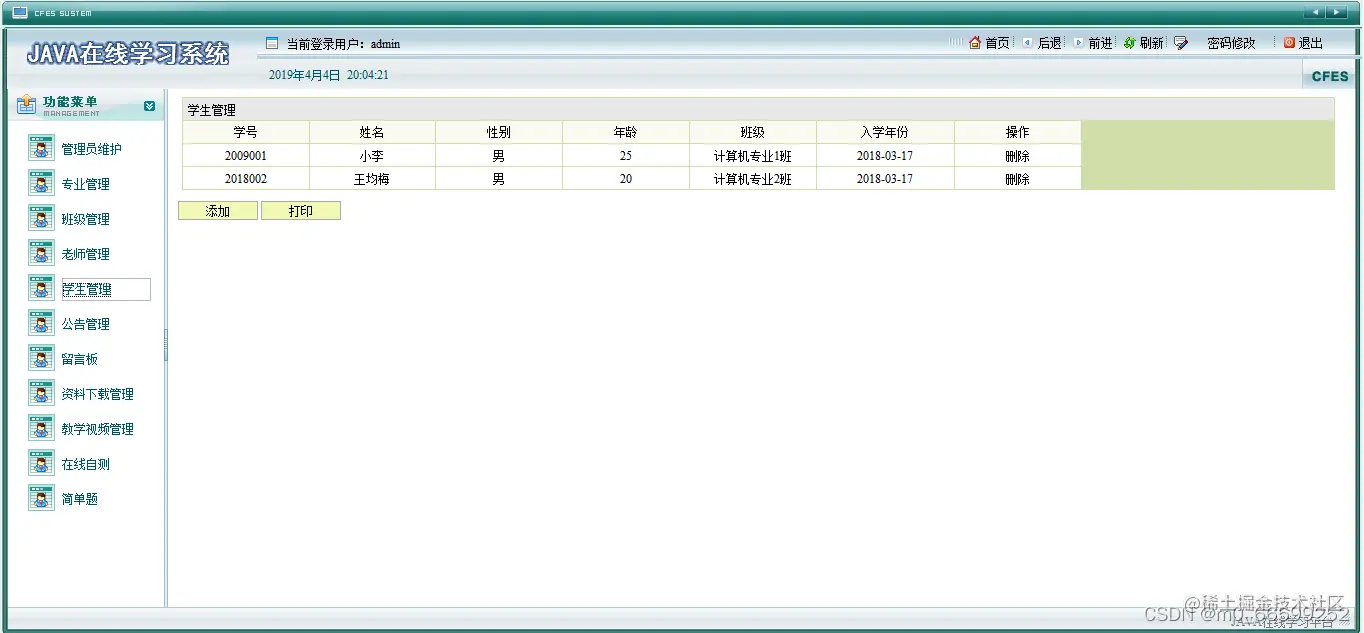This screenshot has height=633, width=1364.
Task: Click the 性别 column header
Action: [x=499, y=132]
